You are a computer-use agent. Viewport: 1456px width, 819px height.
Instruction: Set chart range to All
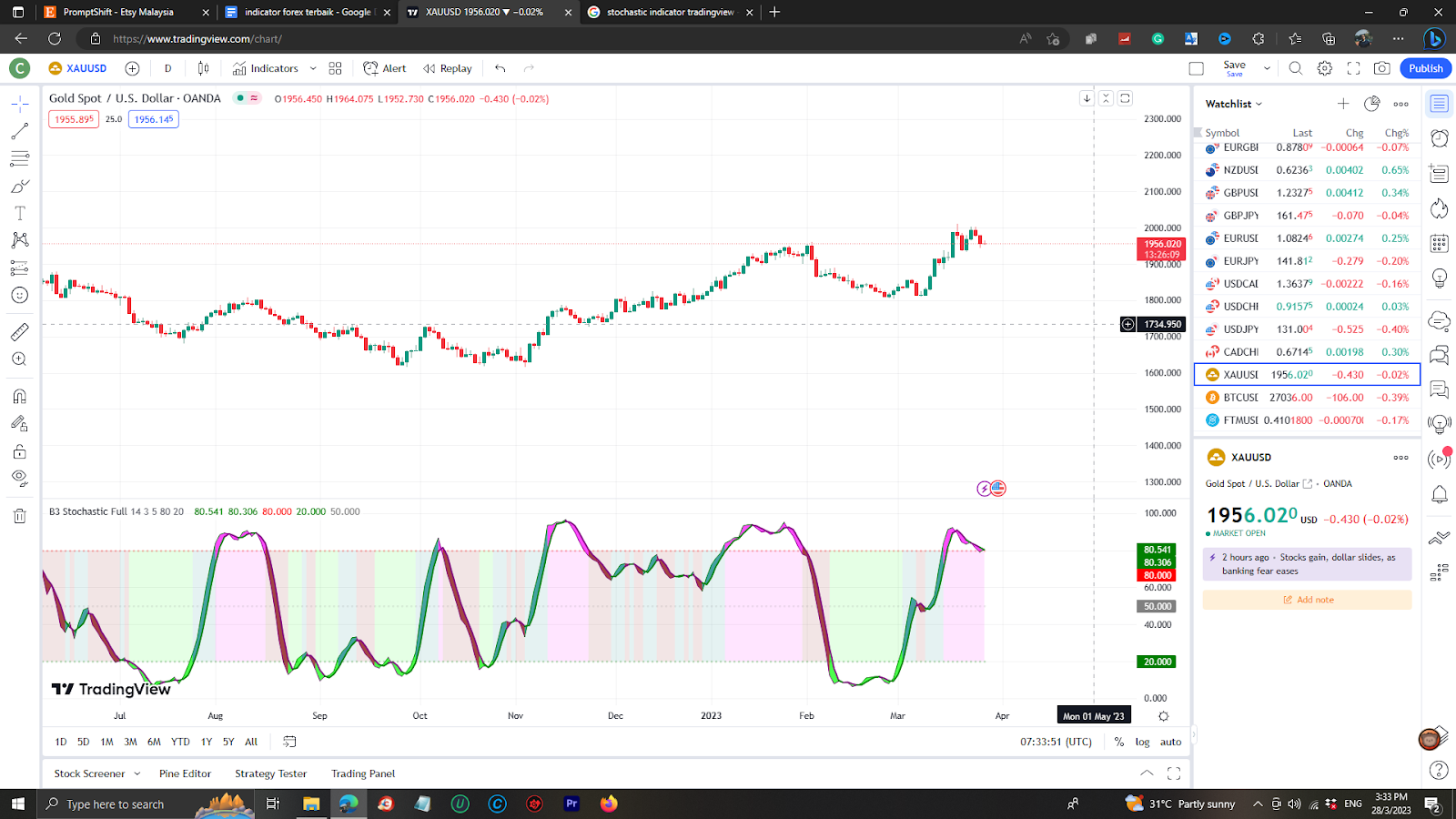click(251, 742)
